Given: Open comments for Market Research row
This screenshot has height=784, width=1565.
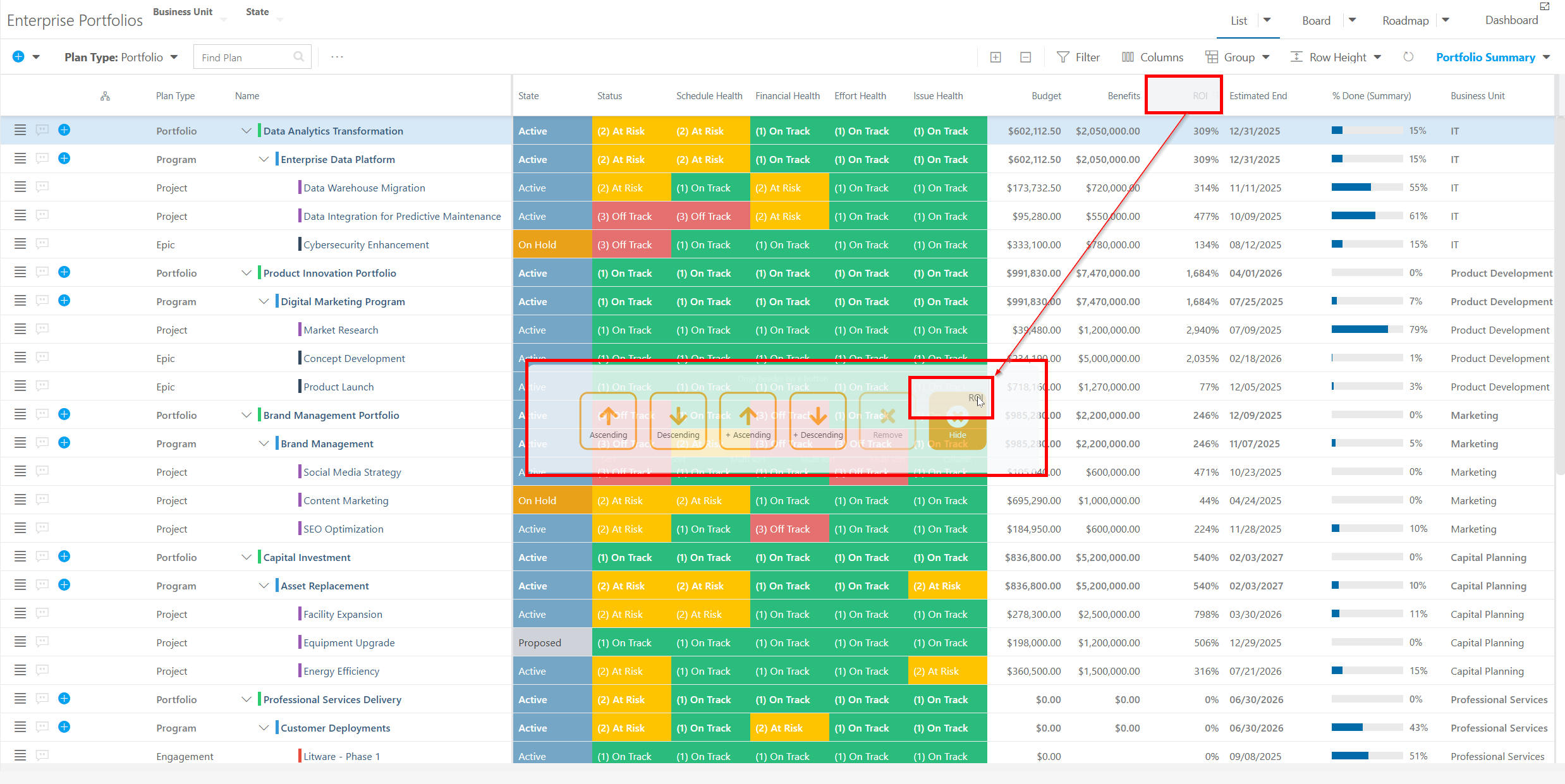Looking at the screenshot, I should click(x=42, y=329).
